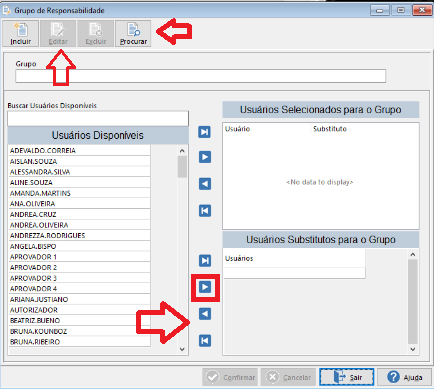Image resolution: width=434 pixels, height=390 pixels.
Task: Click the Cancelar button
Action: [288, 377]
